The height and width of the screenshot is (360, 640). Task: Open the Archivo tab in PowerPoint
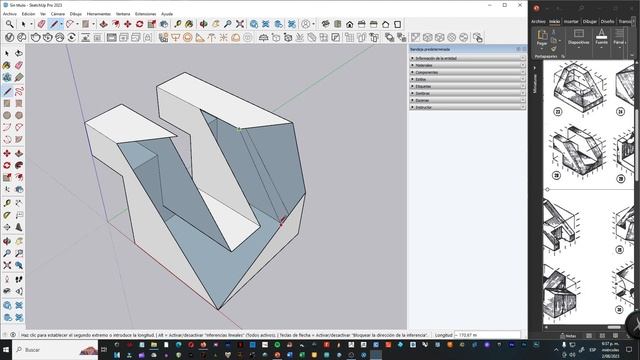click(x=538, y=21)
